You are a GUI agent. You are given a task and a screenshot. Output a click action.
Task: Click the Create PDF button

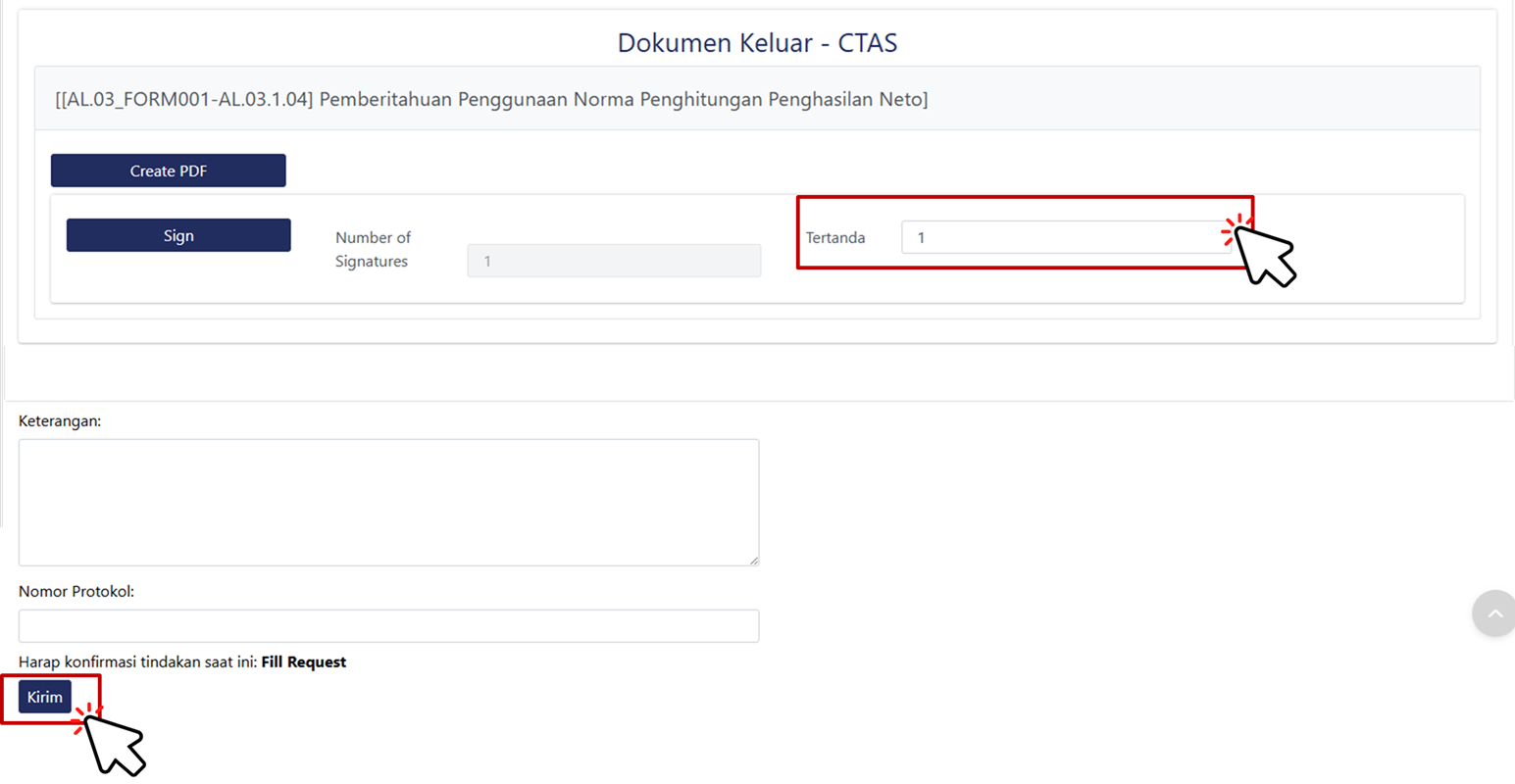(x=168, y=171)
